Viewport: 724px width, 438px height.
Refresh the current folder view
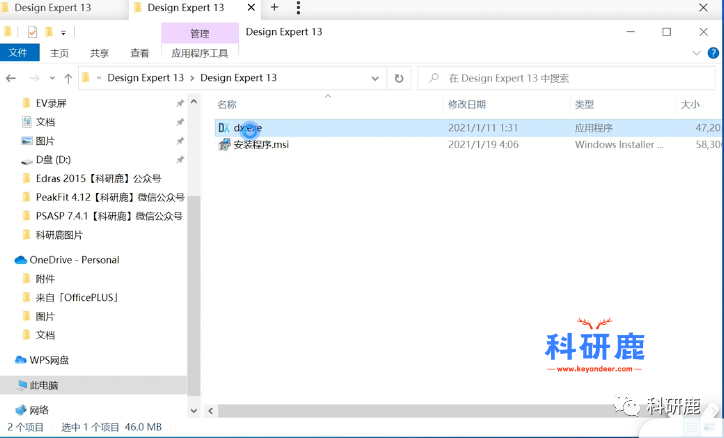point(399,78)
